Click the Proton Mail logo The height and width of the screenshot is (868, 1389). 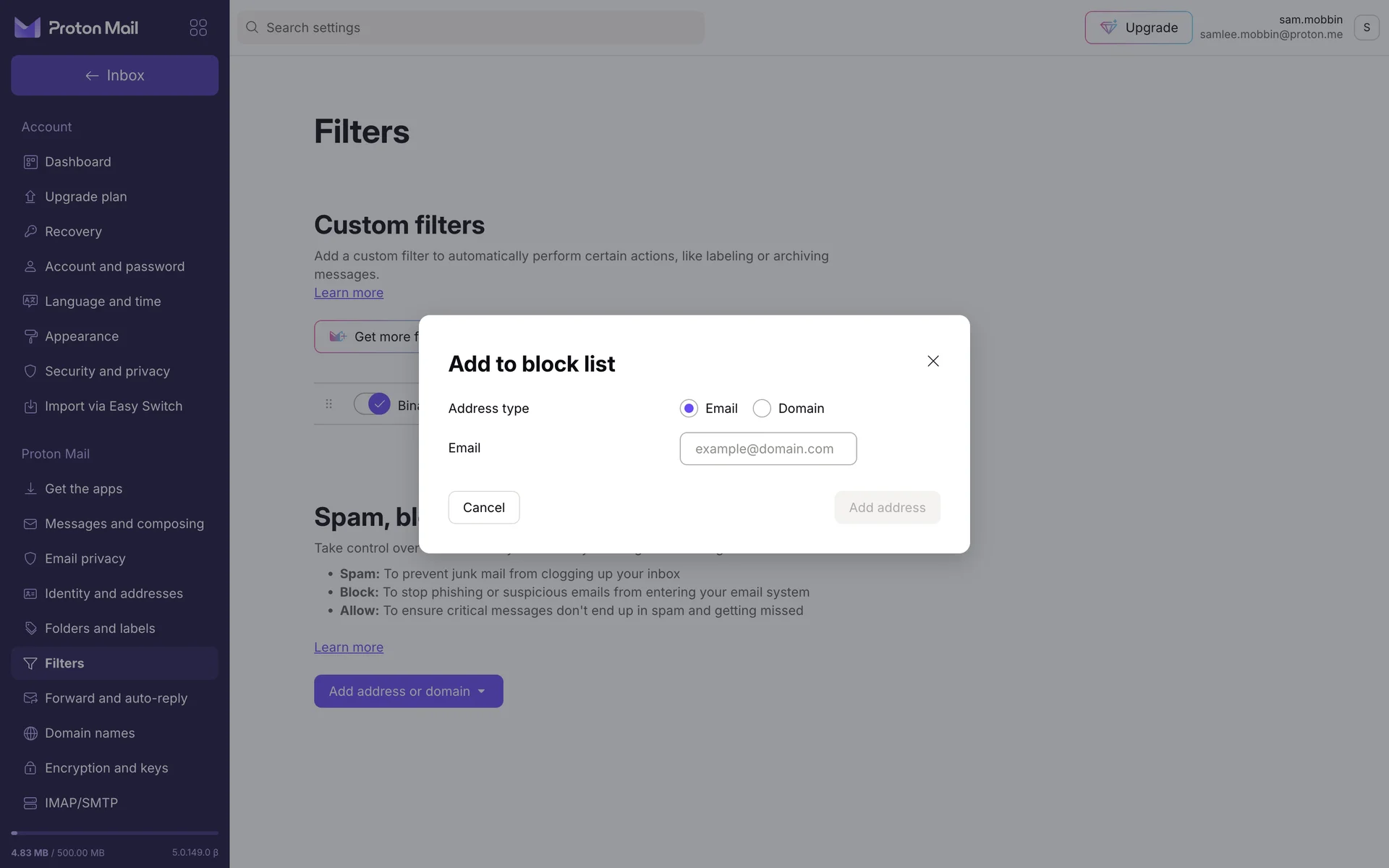[77, 27]
